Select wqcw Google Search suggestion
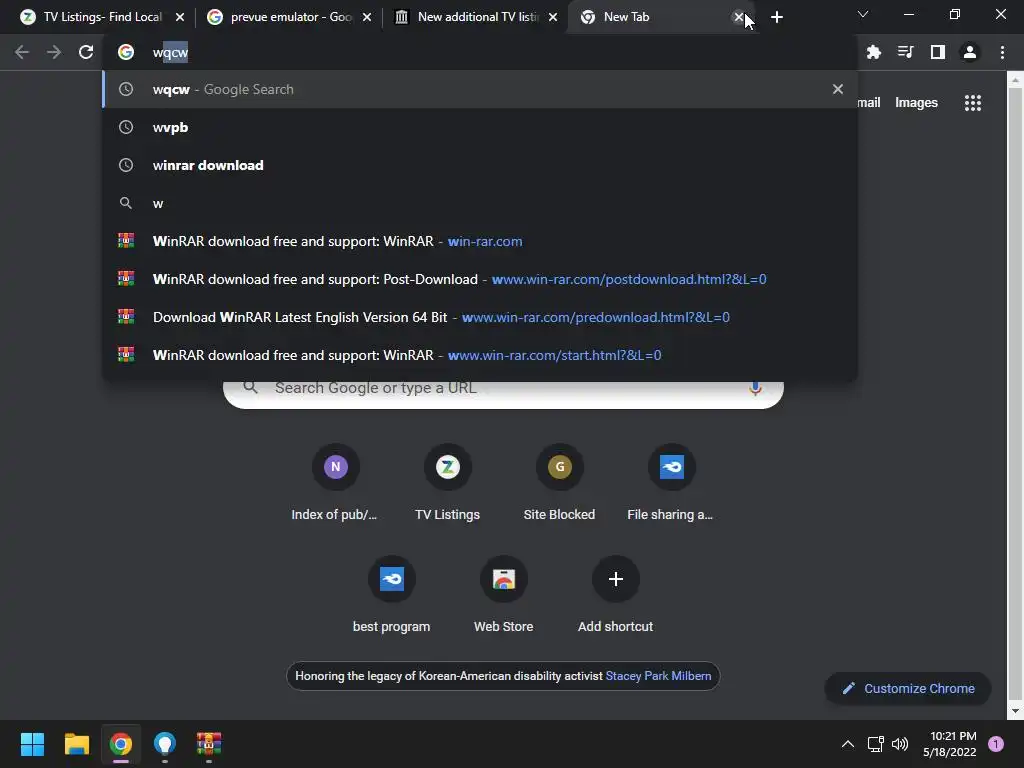1024x768 pixels. (x=480, y=89)
